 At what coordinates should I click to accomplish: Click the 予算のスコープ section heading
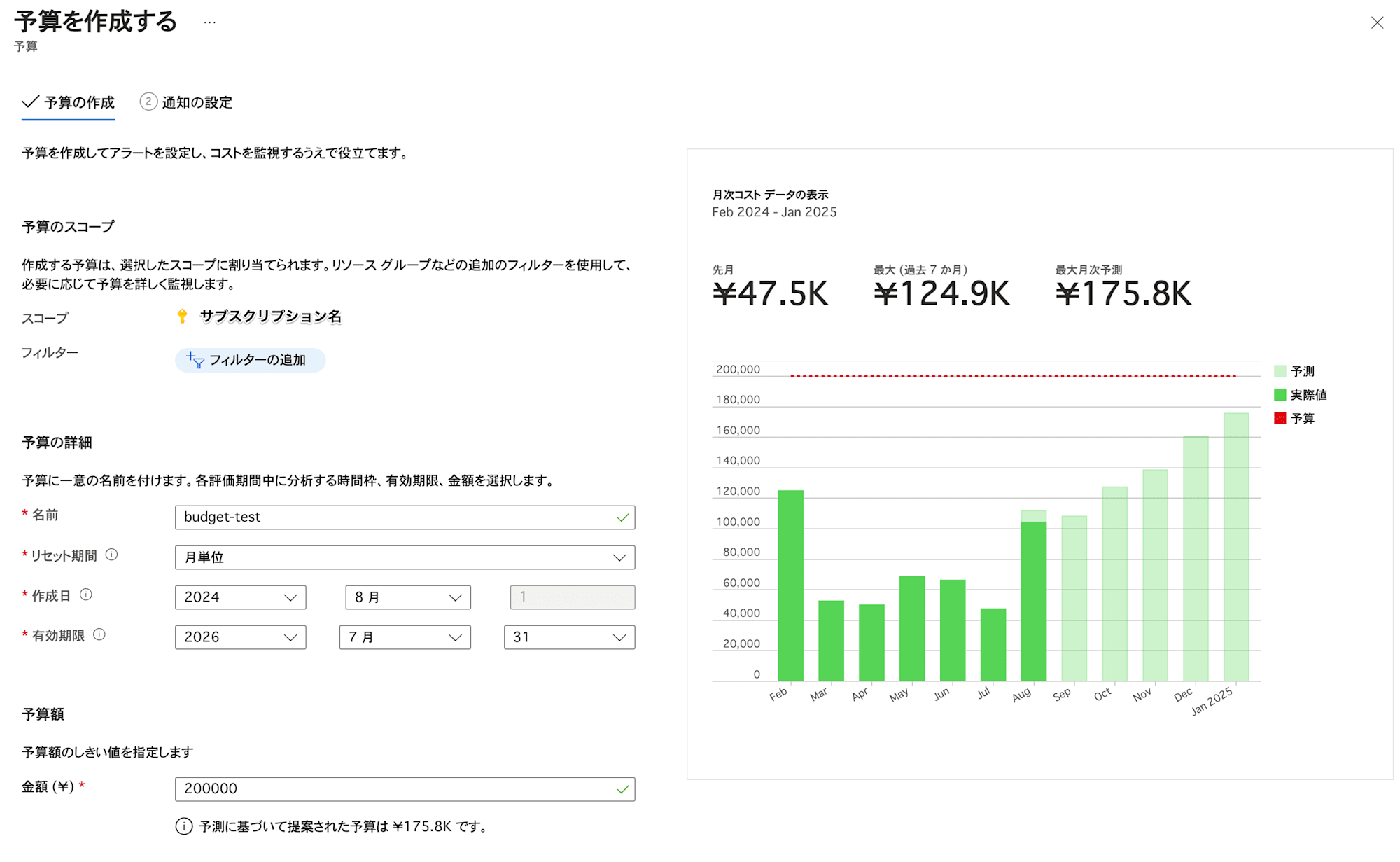(x=68, y=227)
